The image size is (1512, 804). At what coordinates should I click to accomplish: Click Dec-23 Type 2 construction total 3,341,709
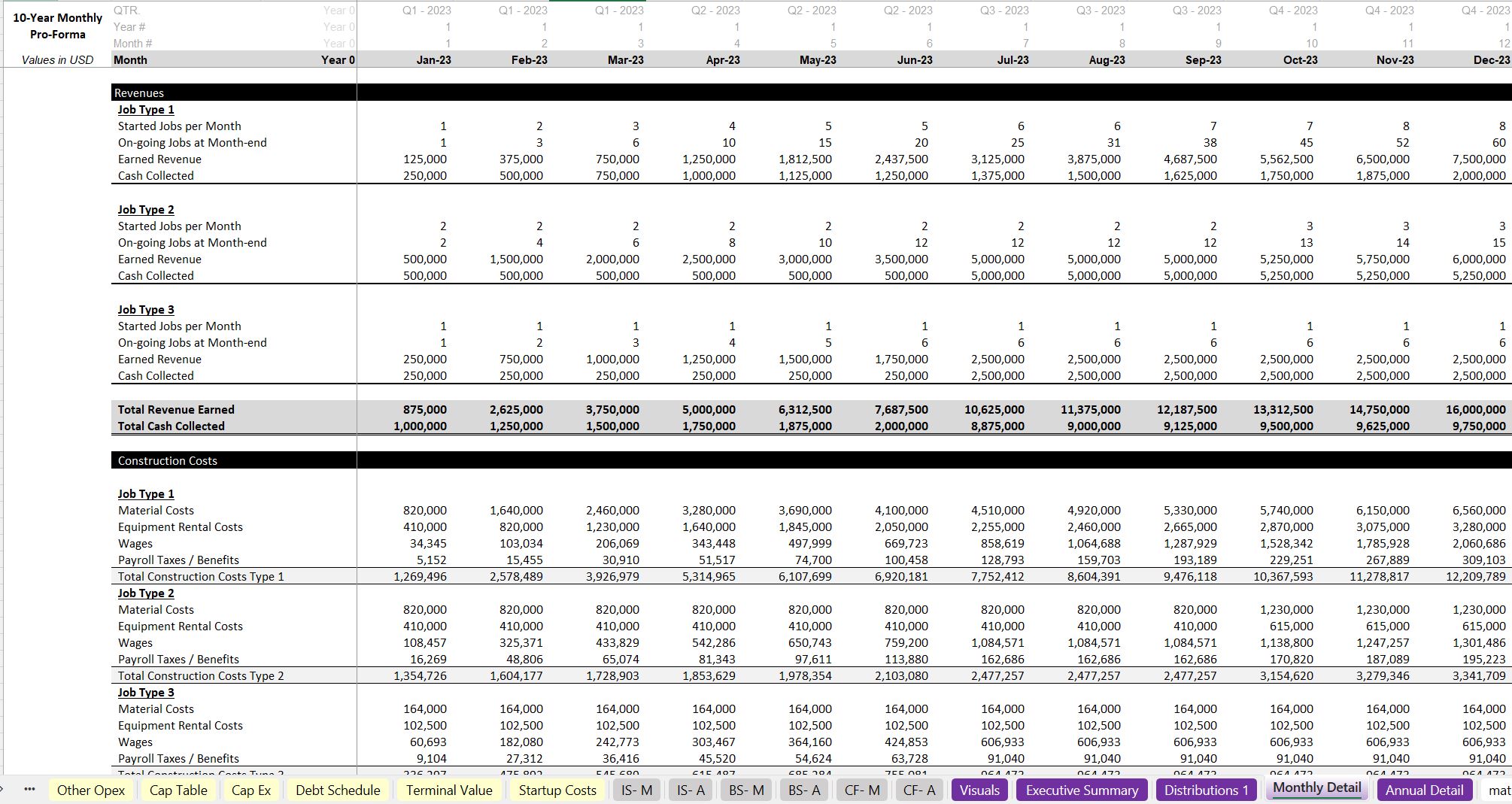click(x=1479, y=675)
